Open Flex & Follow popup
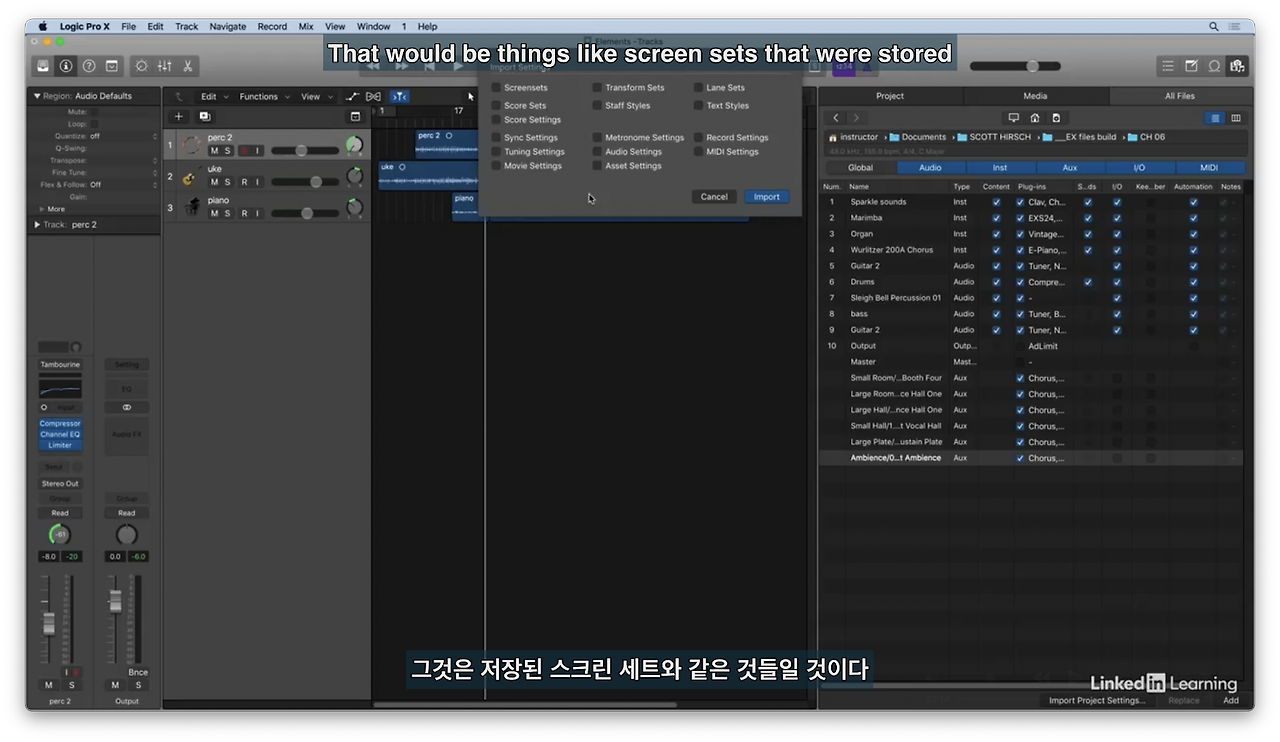The height and width of the screenshot is (742, 1280). coord(123,185)
